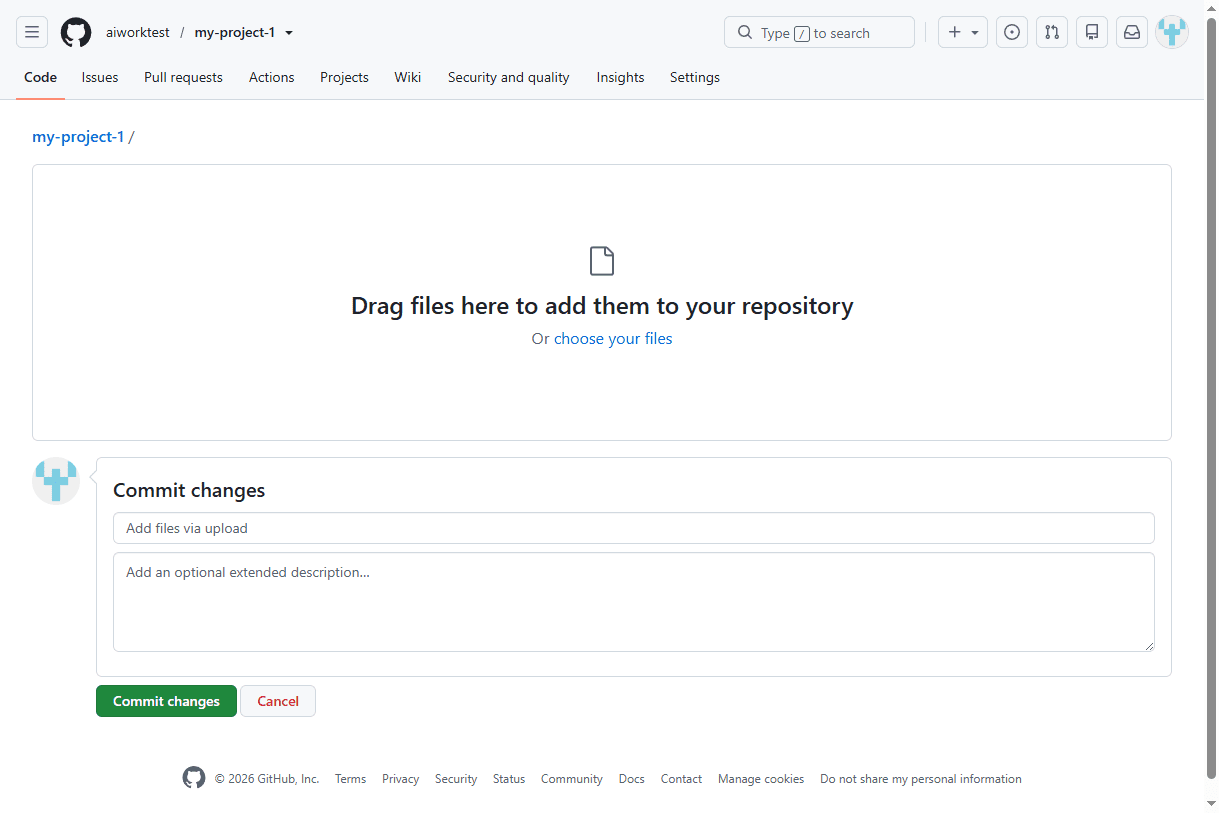Open the issues icon in header
1219x813 pixels.
1012,32
